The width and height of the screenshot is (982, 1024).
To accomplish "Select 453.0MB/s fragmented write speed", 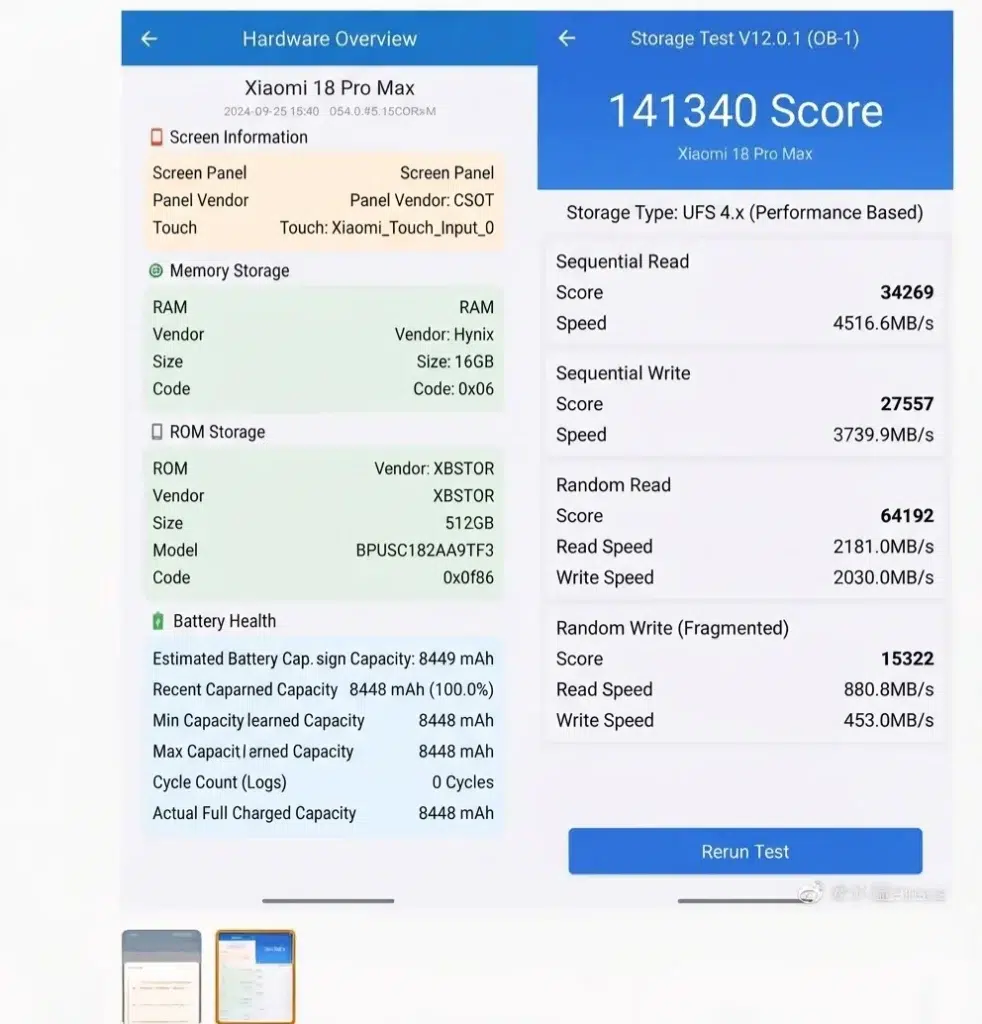I will [889, 720].
